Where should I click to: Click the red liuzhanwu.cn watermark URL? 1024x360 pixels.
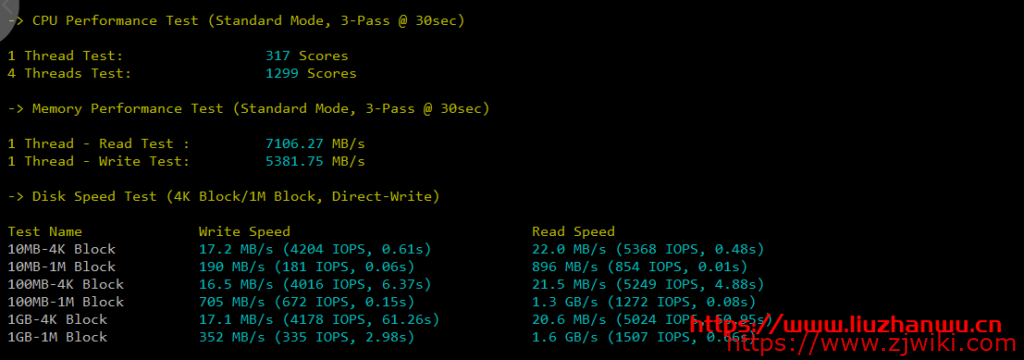[846, 324]
